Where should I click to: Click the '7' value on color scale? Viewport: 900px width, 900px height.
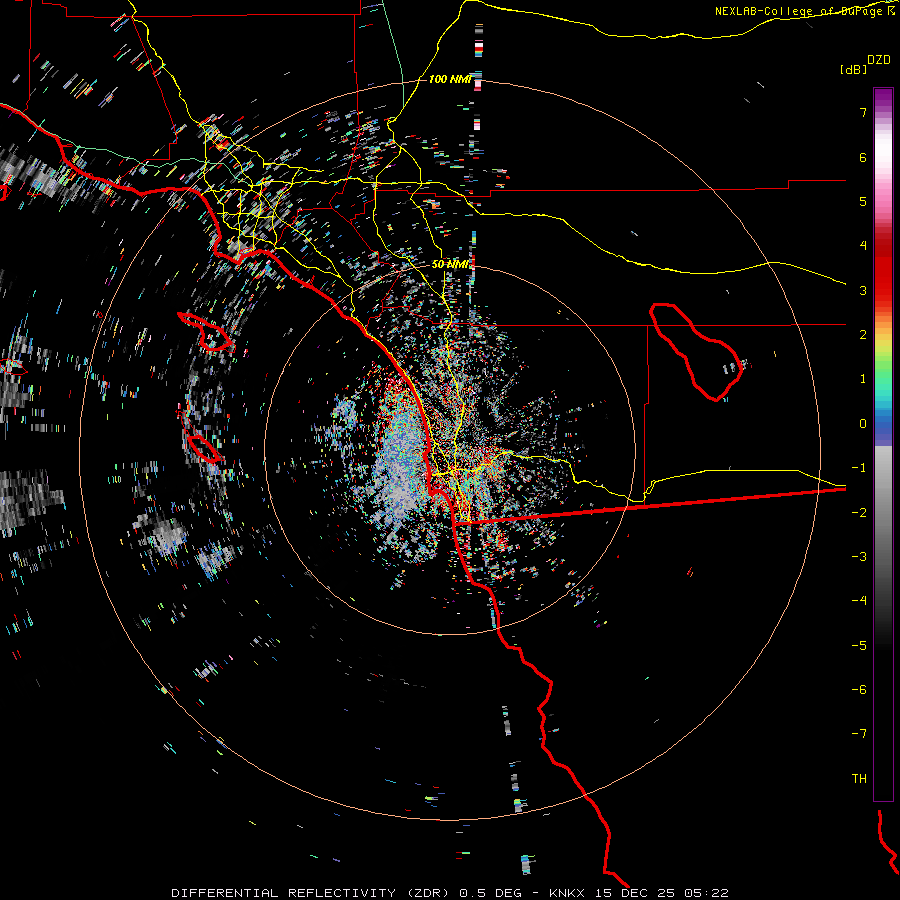[863, 112]
